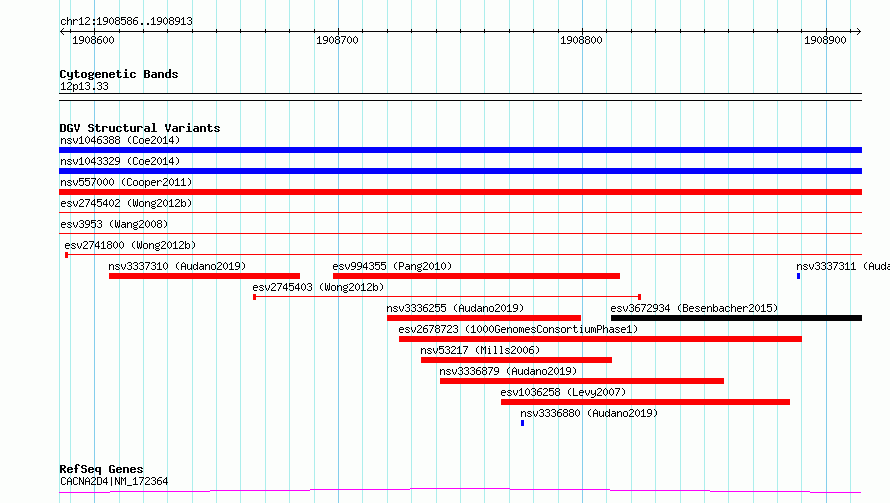Click the esv3953 (Wang2008) label

tap(114, 224)
